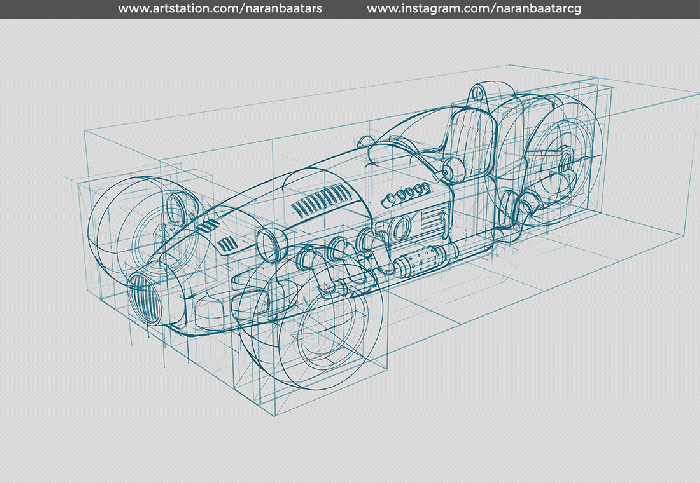The width and height of the screenshot is (700, 483).
Task: Select the center hub of the rear wheel
Action: tap(565, 158)
